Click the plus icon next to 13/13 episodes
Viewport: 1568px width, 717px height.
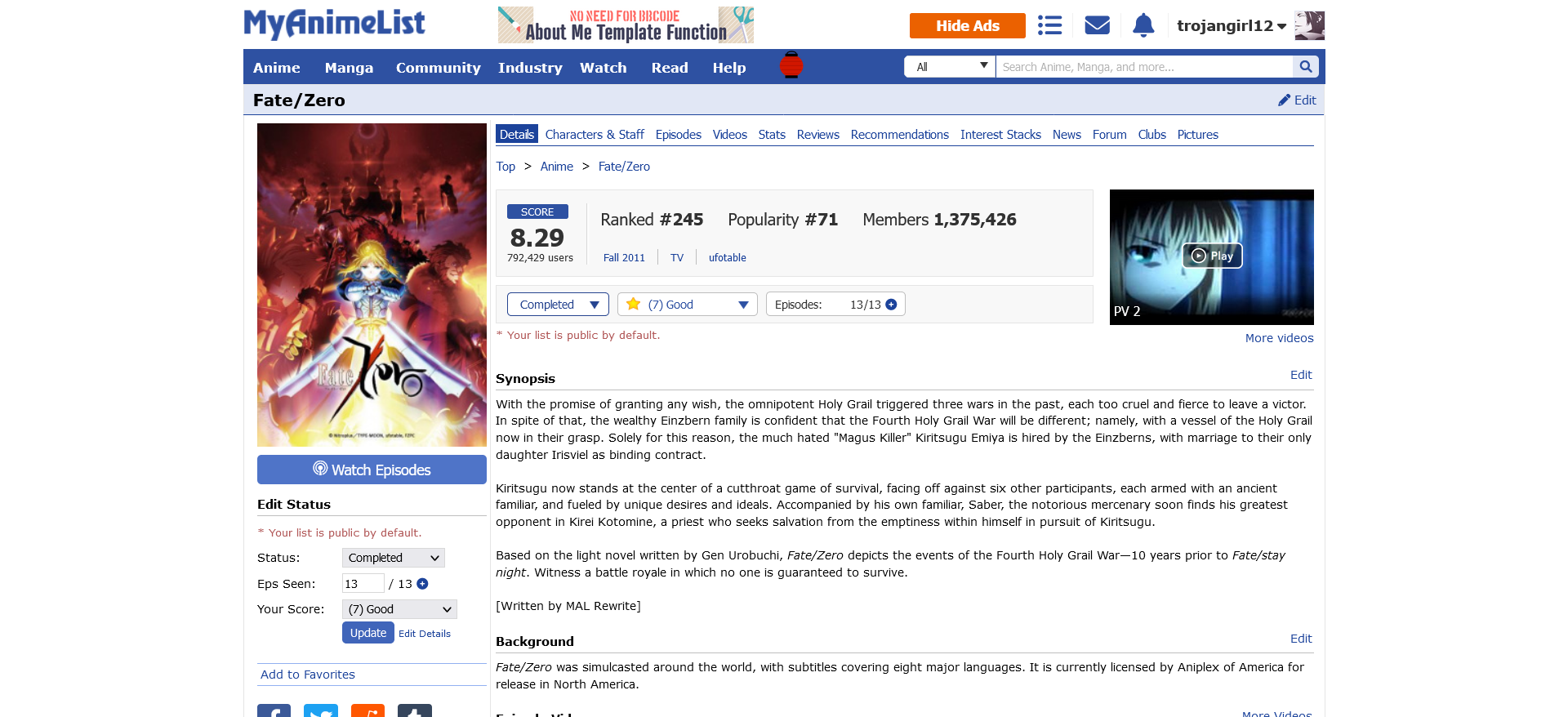pyautogui.click(x=891, y=305)
